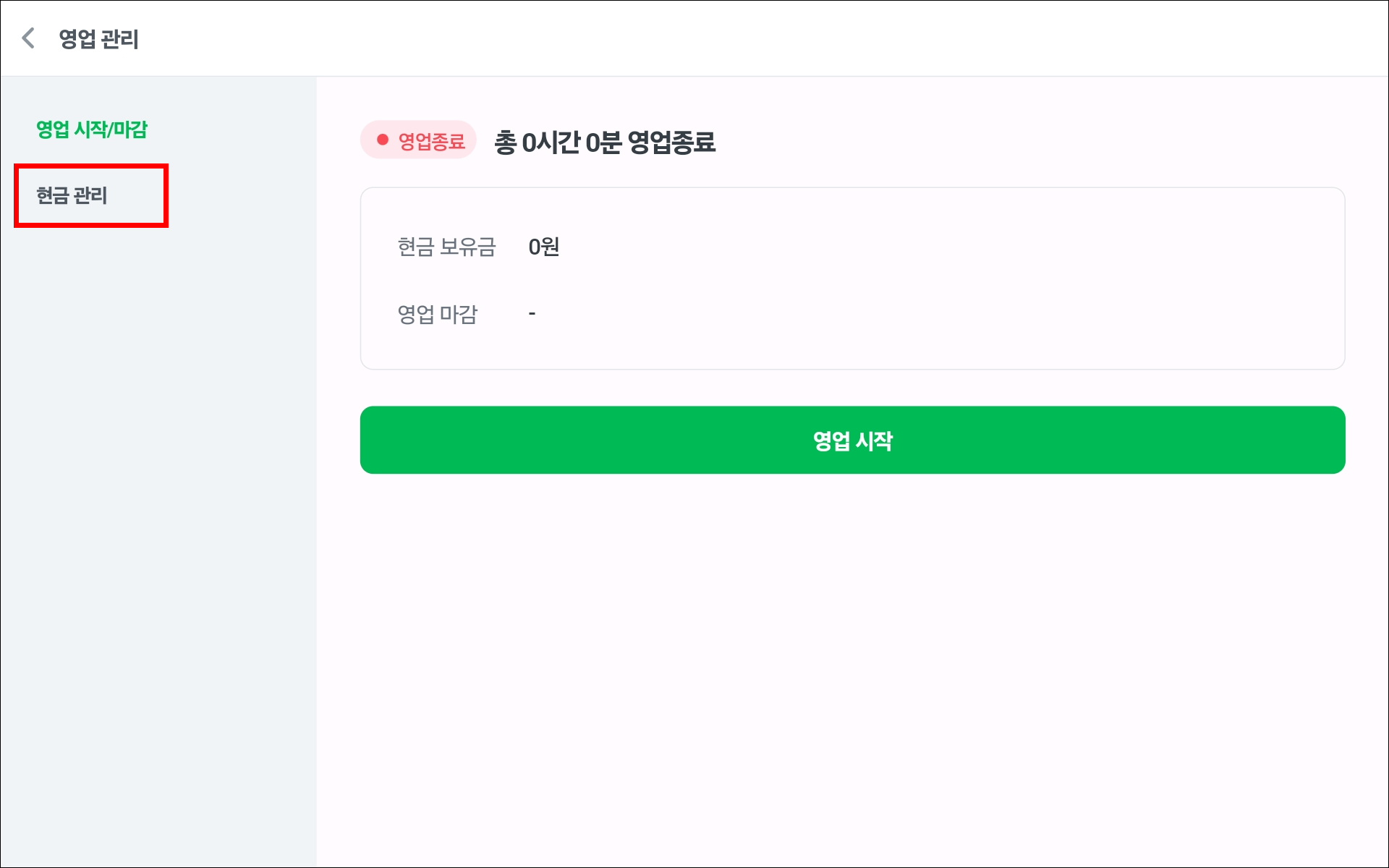Image resolution: width=1389 pixels, height=868 pixels.
Task: Click empty space in the left sidebar
Action: [x=158, y=506]
